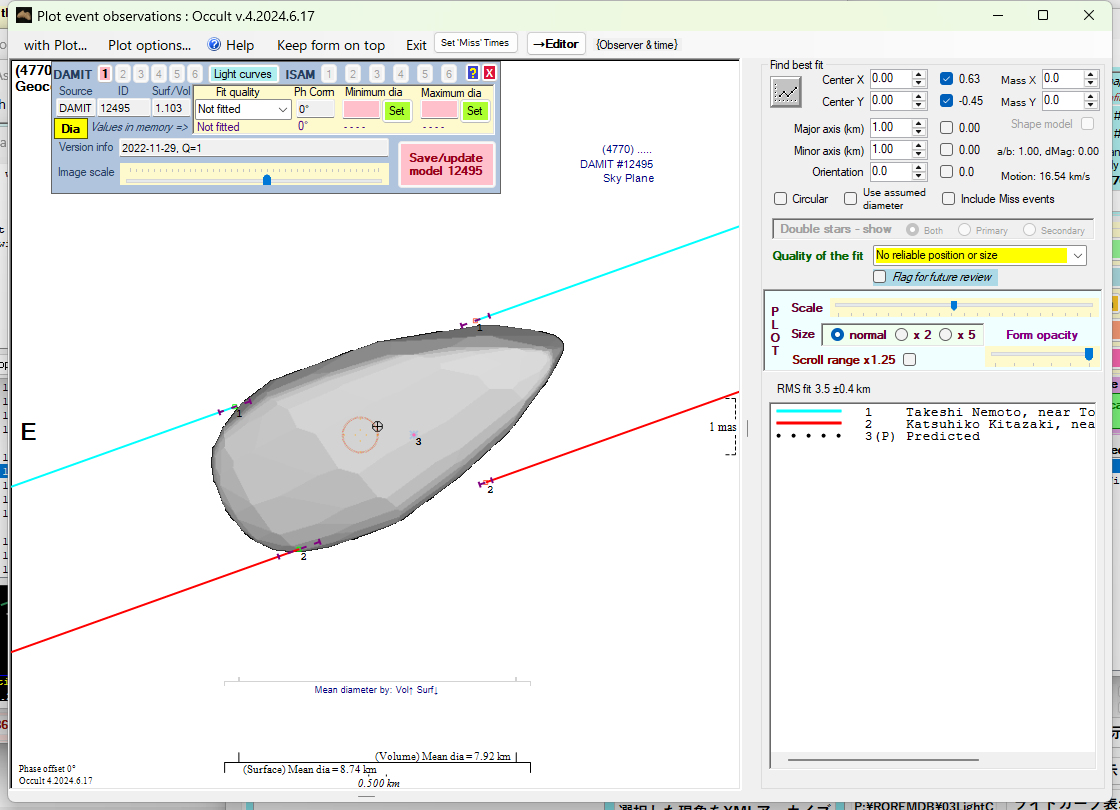Click the Form opacity slider handle
Image resolution: width=1120 pixels, height=810 pixels.
pos(1088,354)
